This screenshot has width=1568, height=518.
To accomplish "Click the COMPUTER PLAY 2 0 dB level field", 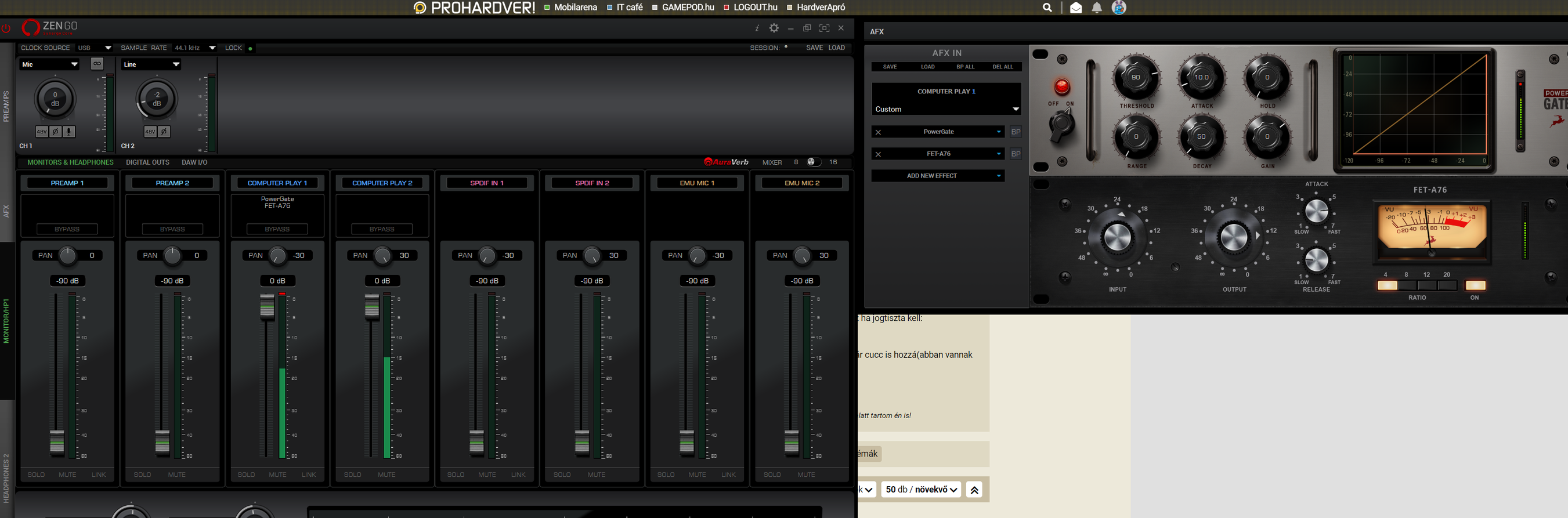I will tap(382, 281).
